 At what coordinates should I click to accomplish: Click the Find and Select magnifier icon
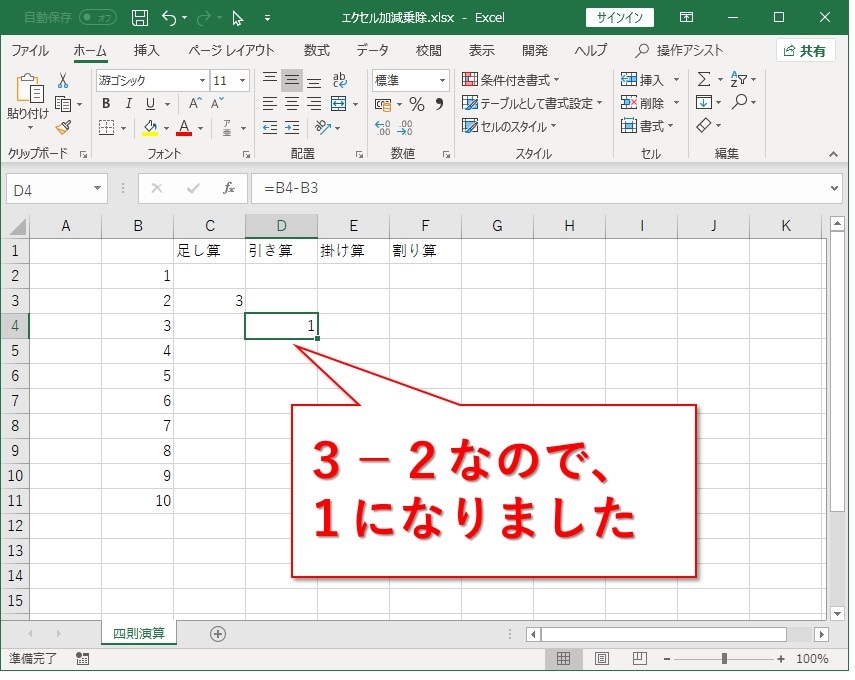point(739,102)
